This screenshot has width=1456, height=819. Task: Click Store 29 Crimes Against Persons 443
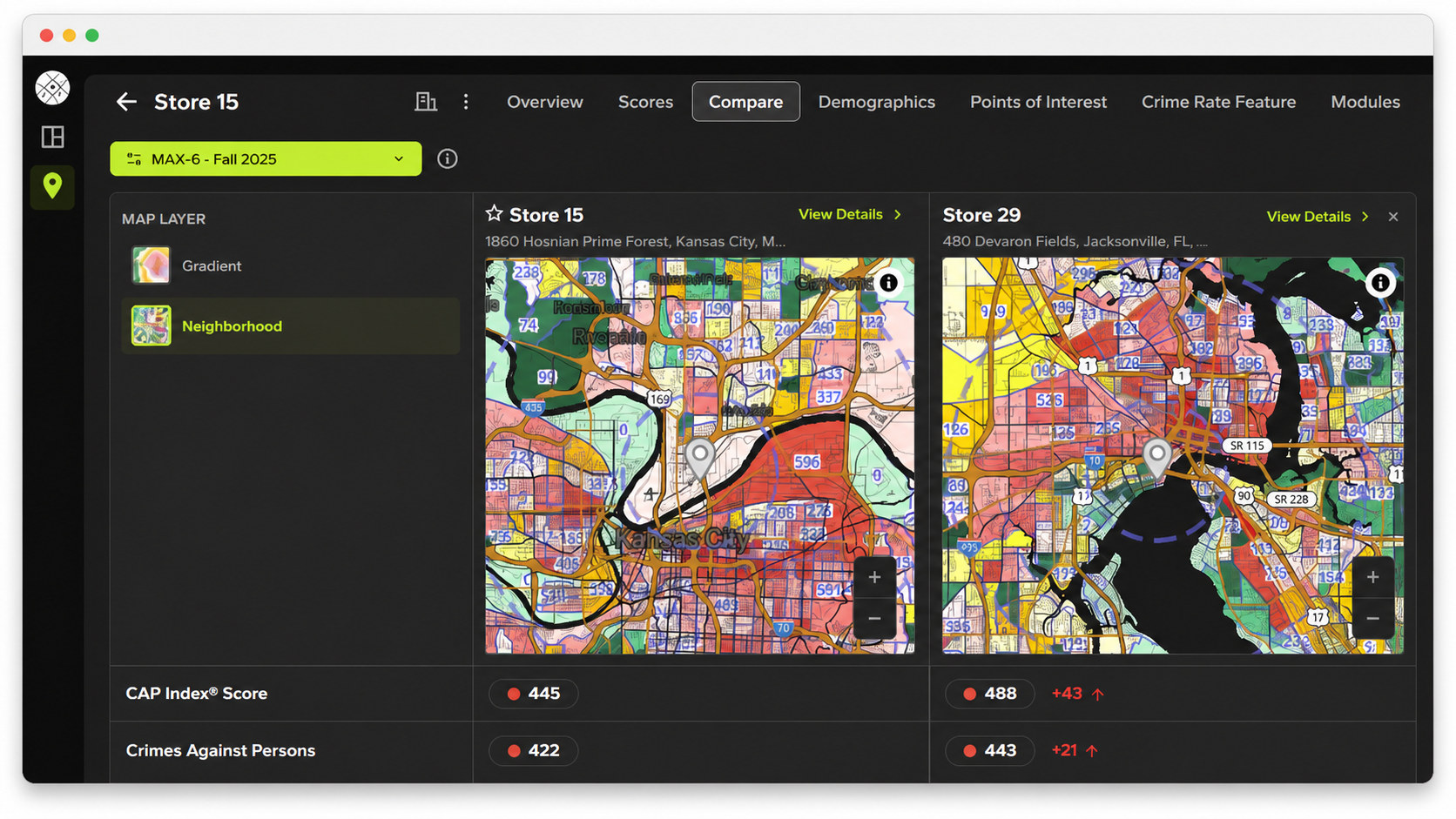click(989, 750)
